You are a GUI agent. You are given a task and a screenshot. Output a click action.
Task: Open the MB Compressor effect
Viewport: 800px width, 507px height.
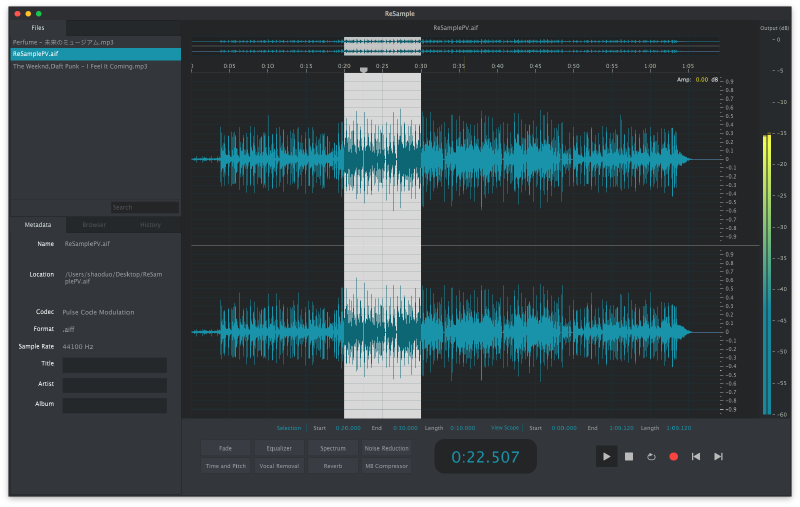tap(386, 466)
